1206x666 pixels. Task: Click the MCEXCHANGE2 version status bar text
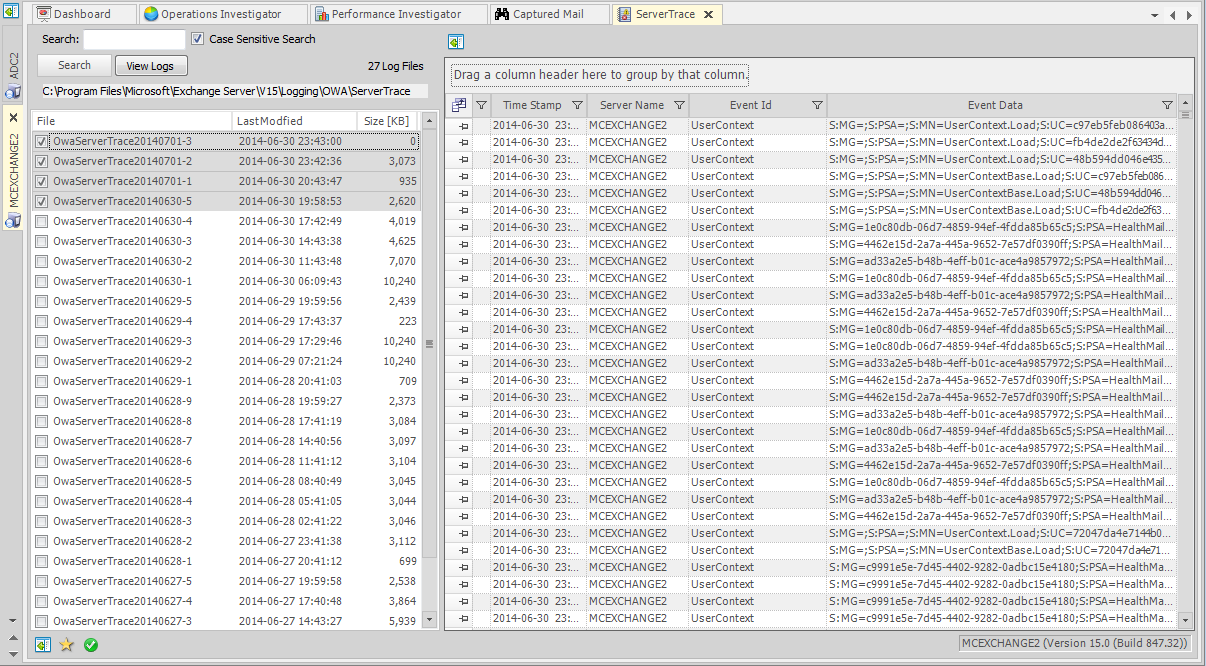click(x=1075, y=643)
